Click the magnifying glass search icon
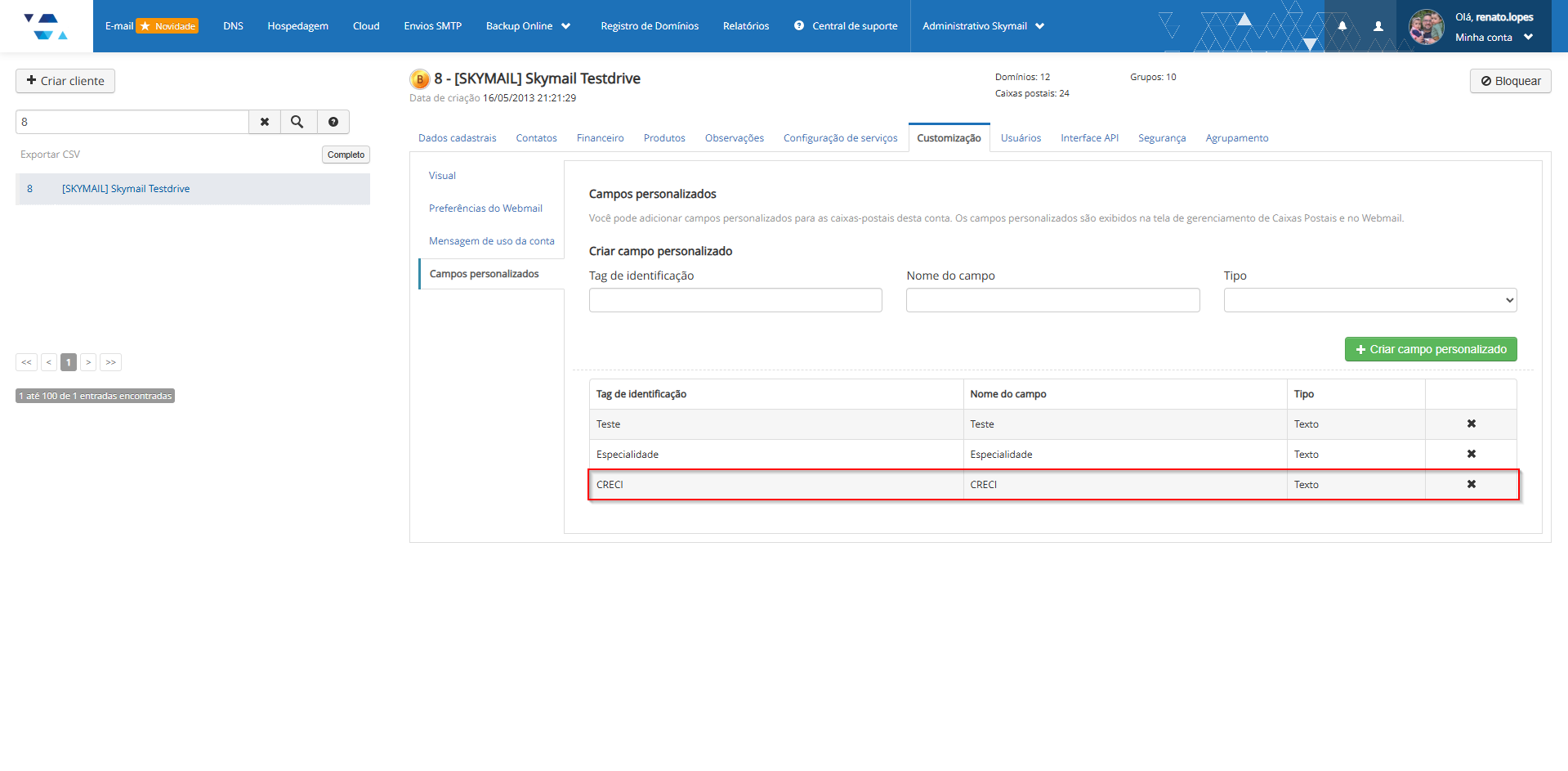This screenshot has height=771, width=1568. (x=297, y=122)
